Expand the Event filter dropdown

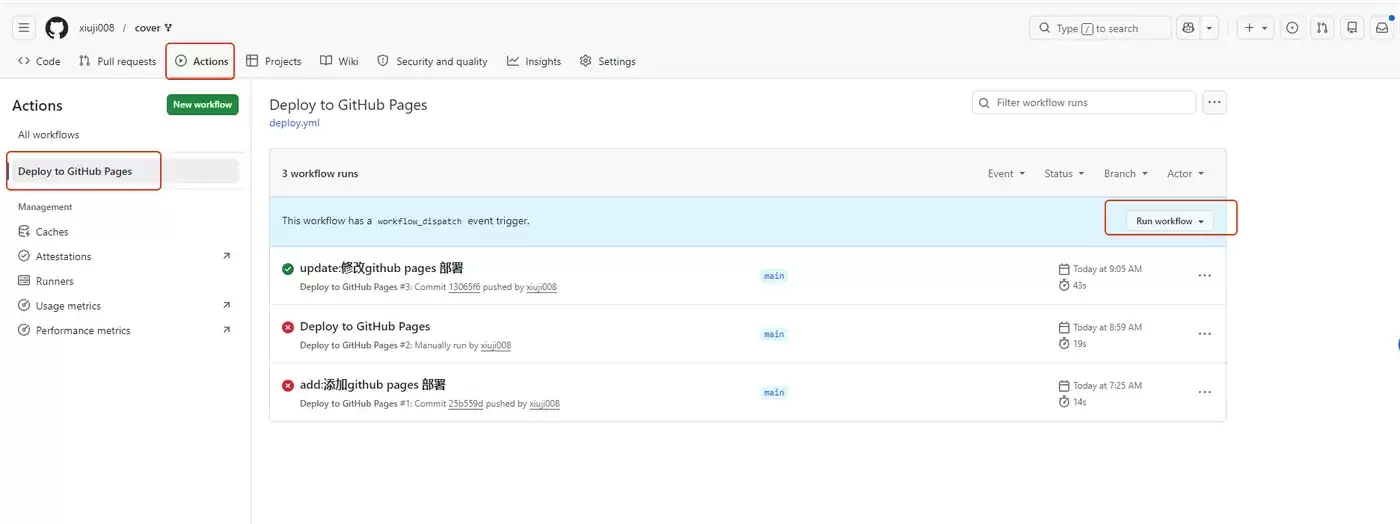1006,173
